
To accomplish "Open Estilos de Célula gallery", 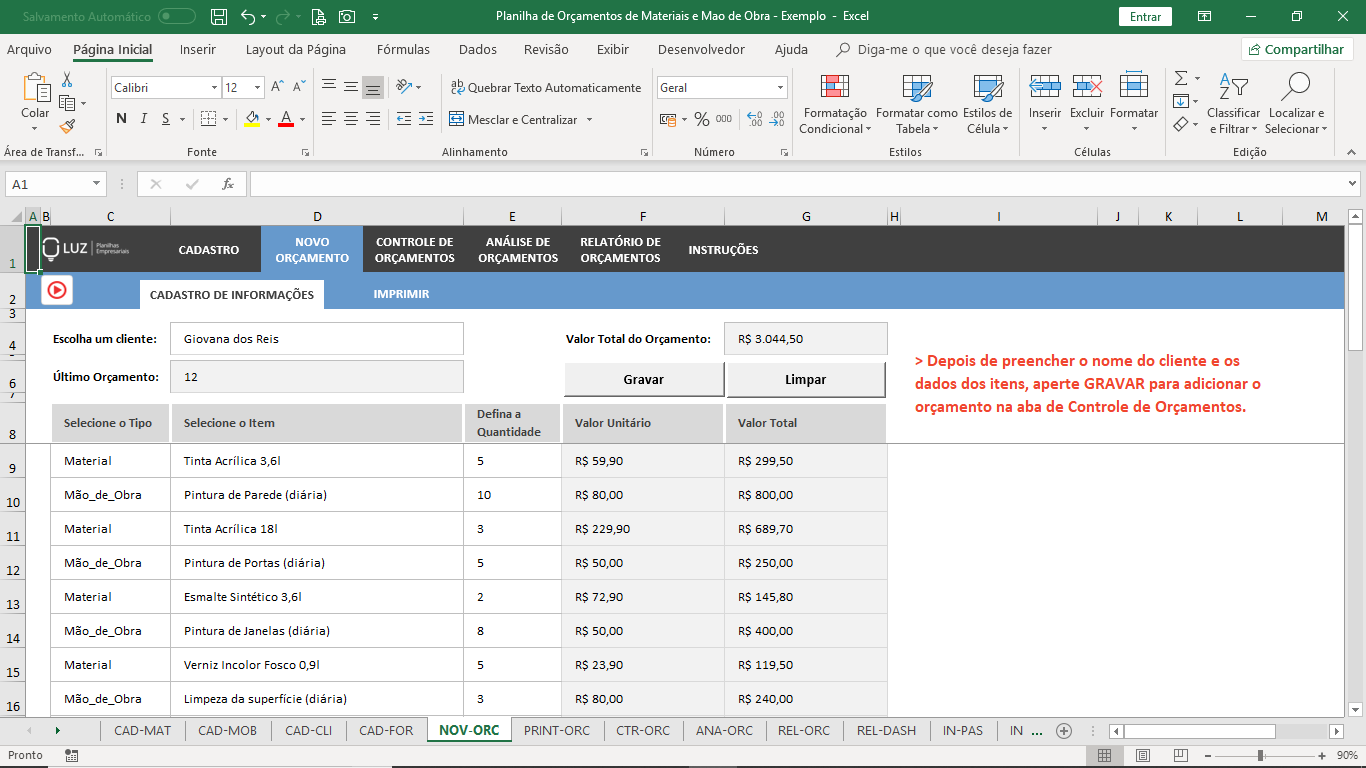I will (987, 104).
